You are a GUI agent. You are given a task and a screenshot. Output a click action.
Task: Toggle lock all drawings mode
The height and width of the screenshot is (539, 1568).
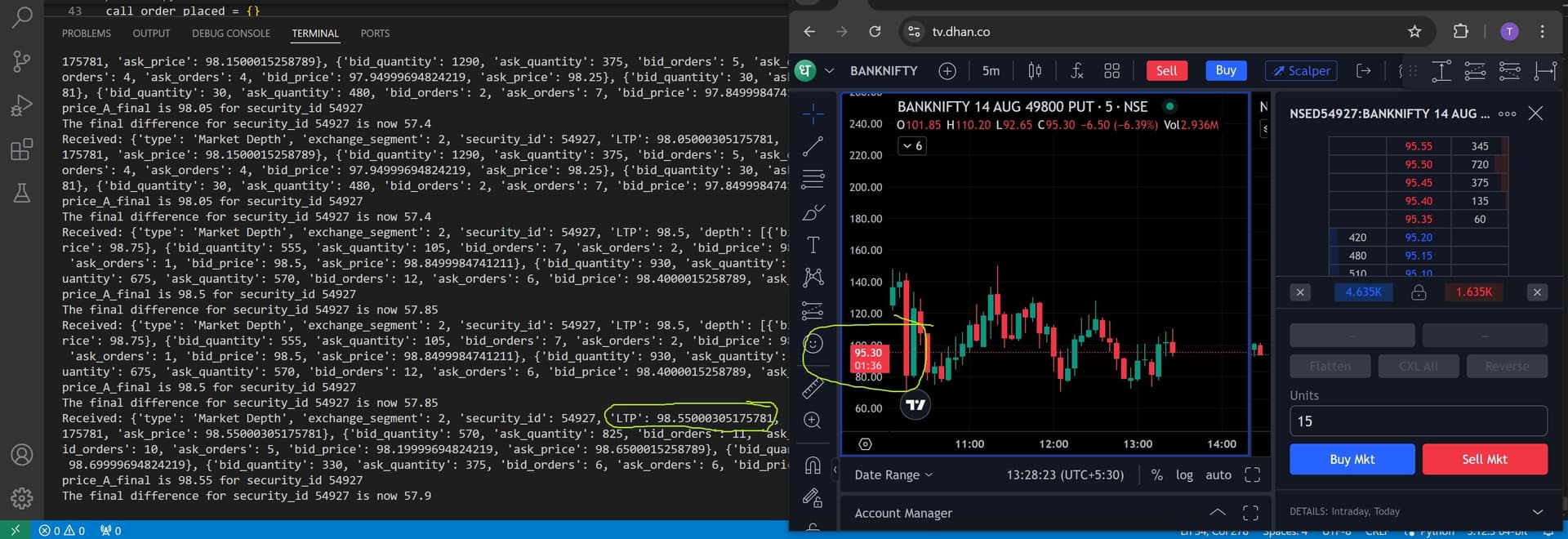(x=813, y=497)
